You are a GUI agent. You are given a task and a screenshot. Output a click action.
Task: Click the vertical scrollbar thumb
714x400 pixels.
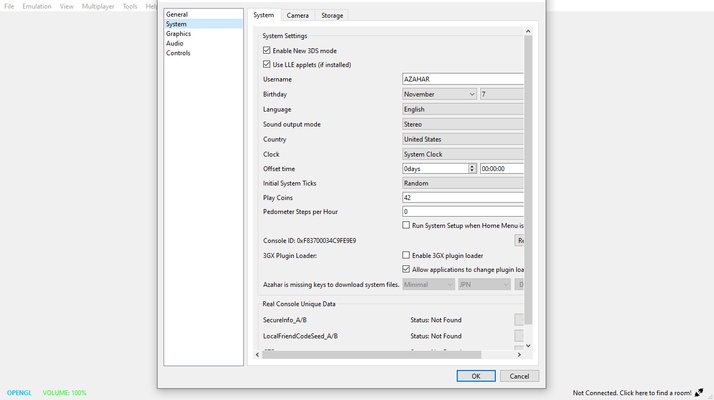(528, 180)
